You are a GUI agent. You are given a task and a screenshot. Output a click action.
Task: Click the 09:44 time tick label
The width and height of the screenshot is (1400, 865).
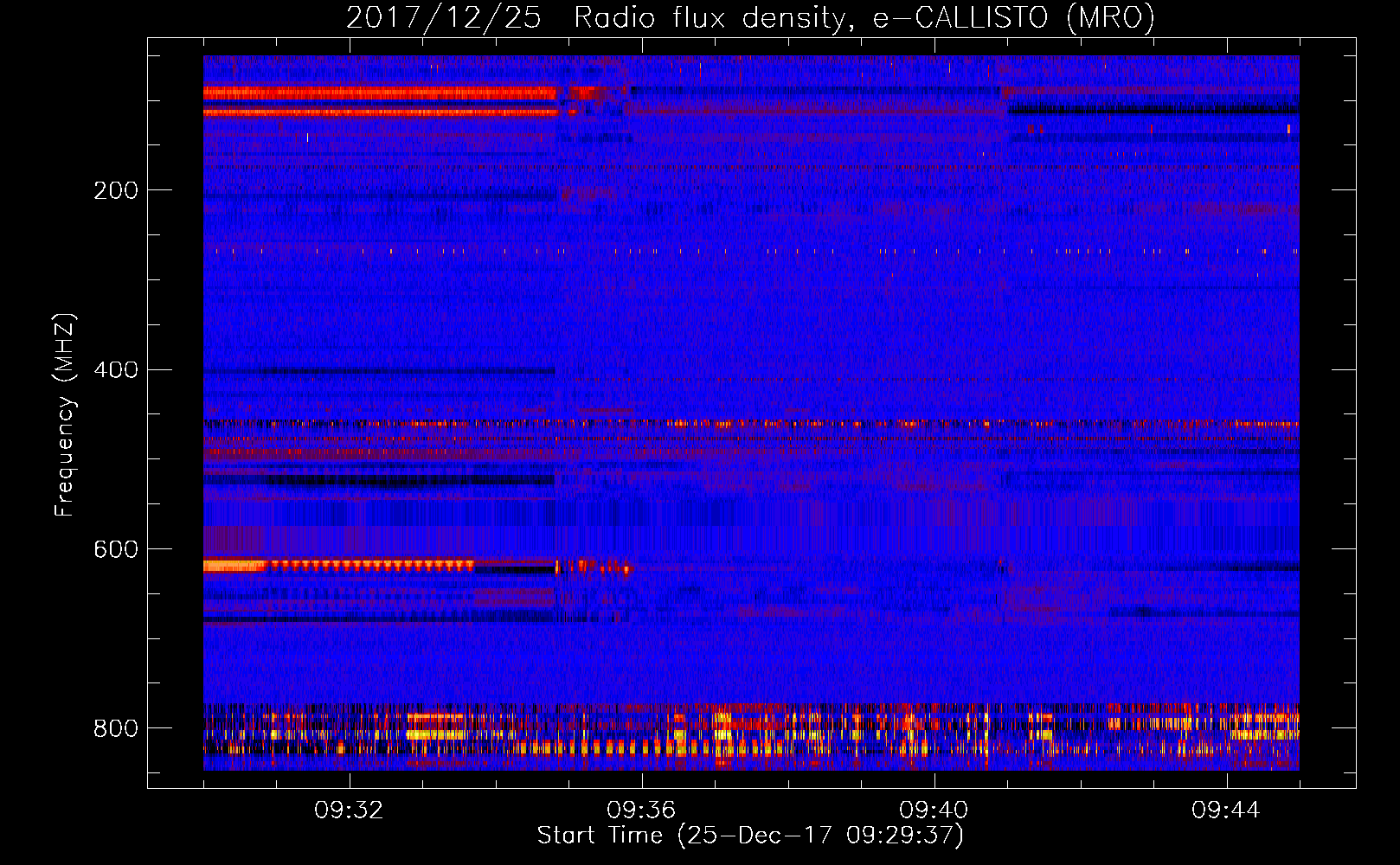1226,811
